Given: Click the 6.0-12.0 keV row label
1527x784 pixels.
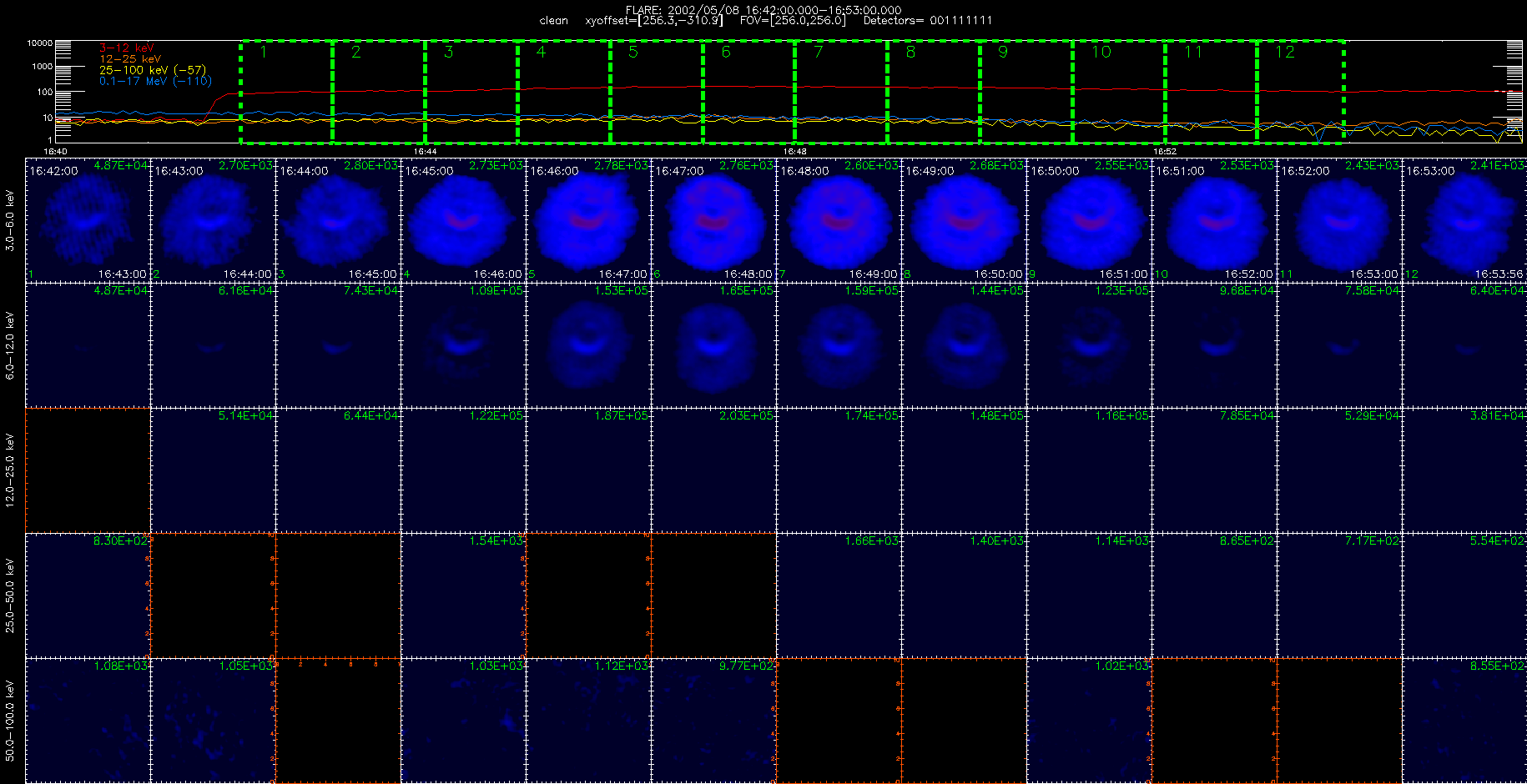Looking at the screenshot, I should [x=10, y=345].
